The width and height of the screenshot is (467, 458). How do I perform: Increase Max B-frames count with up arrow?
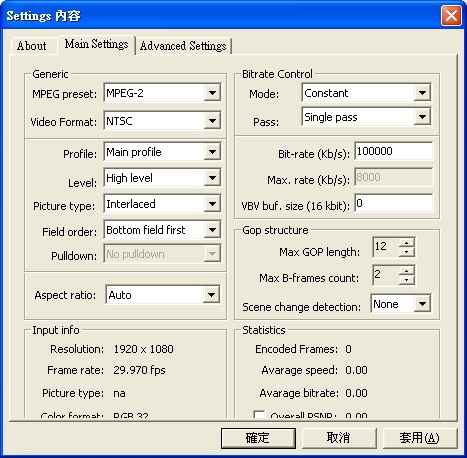(407, 271)
